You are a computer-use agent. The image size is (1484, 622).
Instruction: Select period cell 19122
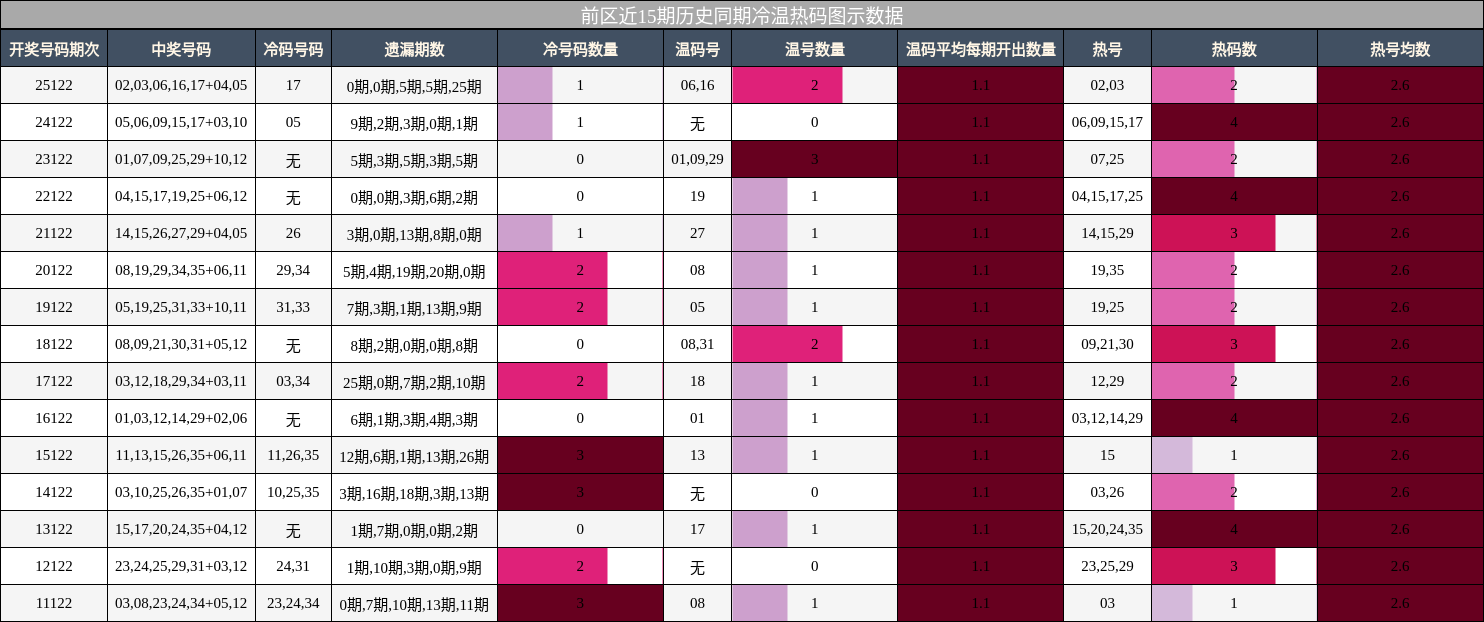click(54, 308)
